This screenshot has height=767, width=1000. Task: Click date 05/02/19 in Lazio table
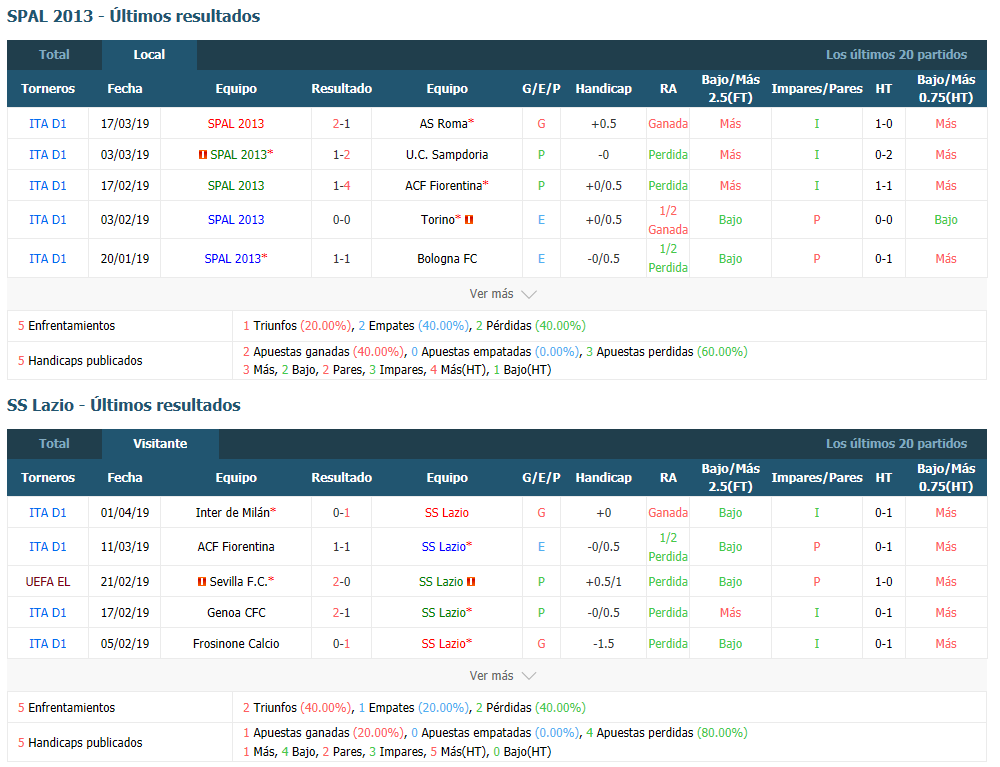(x=125, y=644)
